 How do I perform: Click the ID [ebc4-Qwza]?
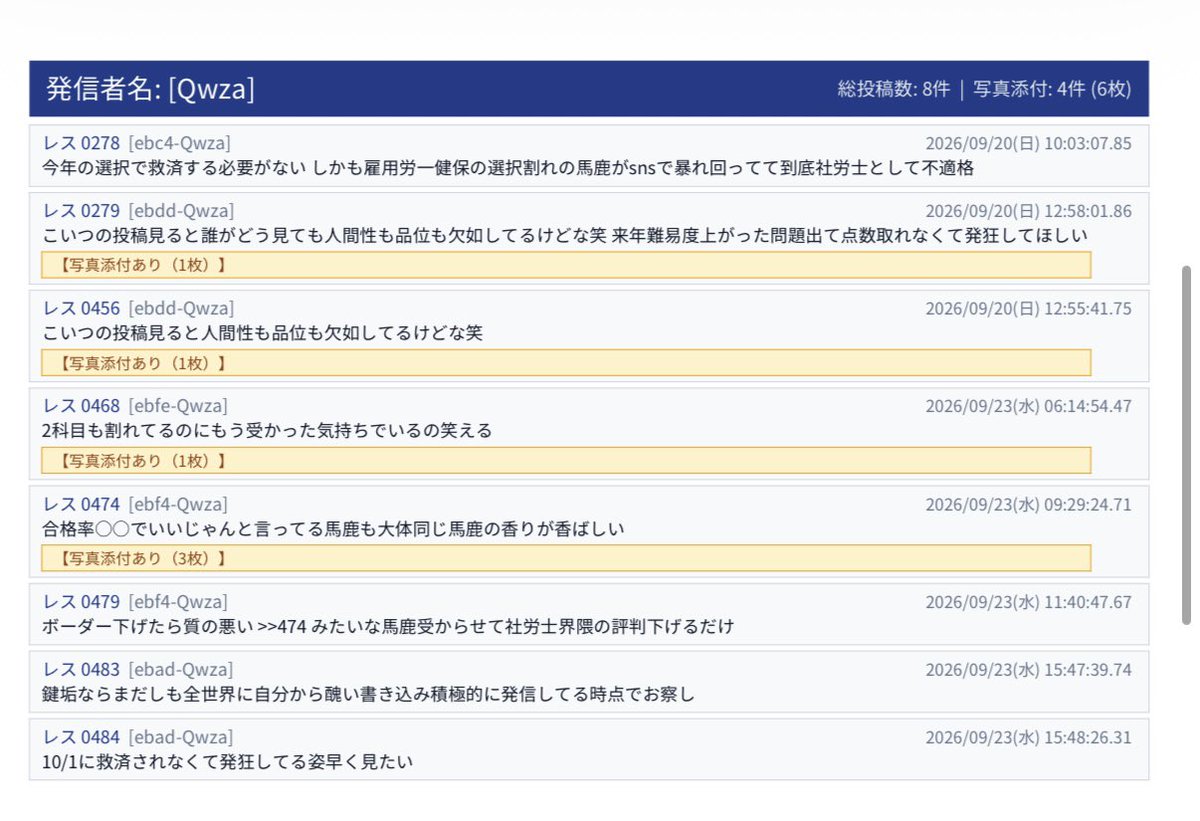point(179,143)
